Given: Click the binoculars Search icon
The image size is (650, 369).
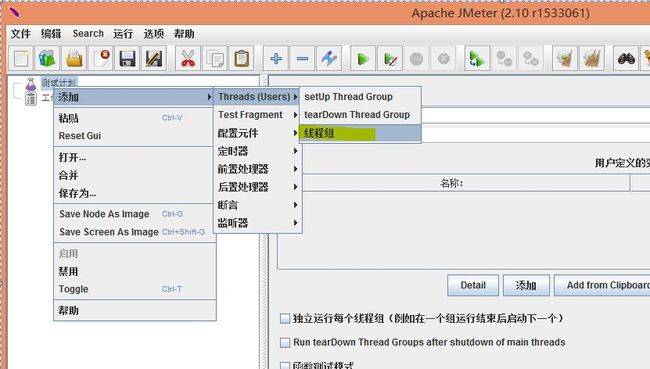Looking at the screenshot, I should tap(626, 58).
